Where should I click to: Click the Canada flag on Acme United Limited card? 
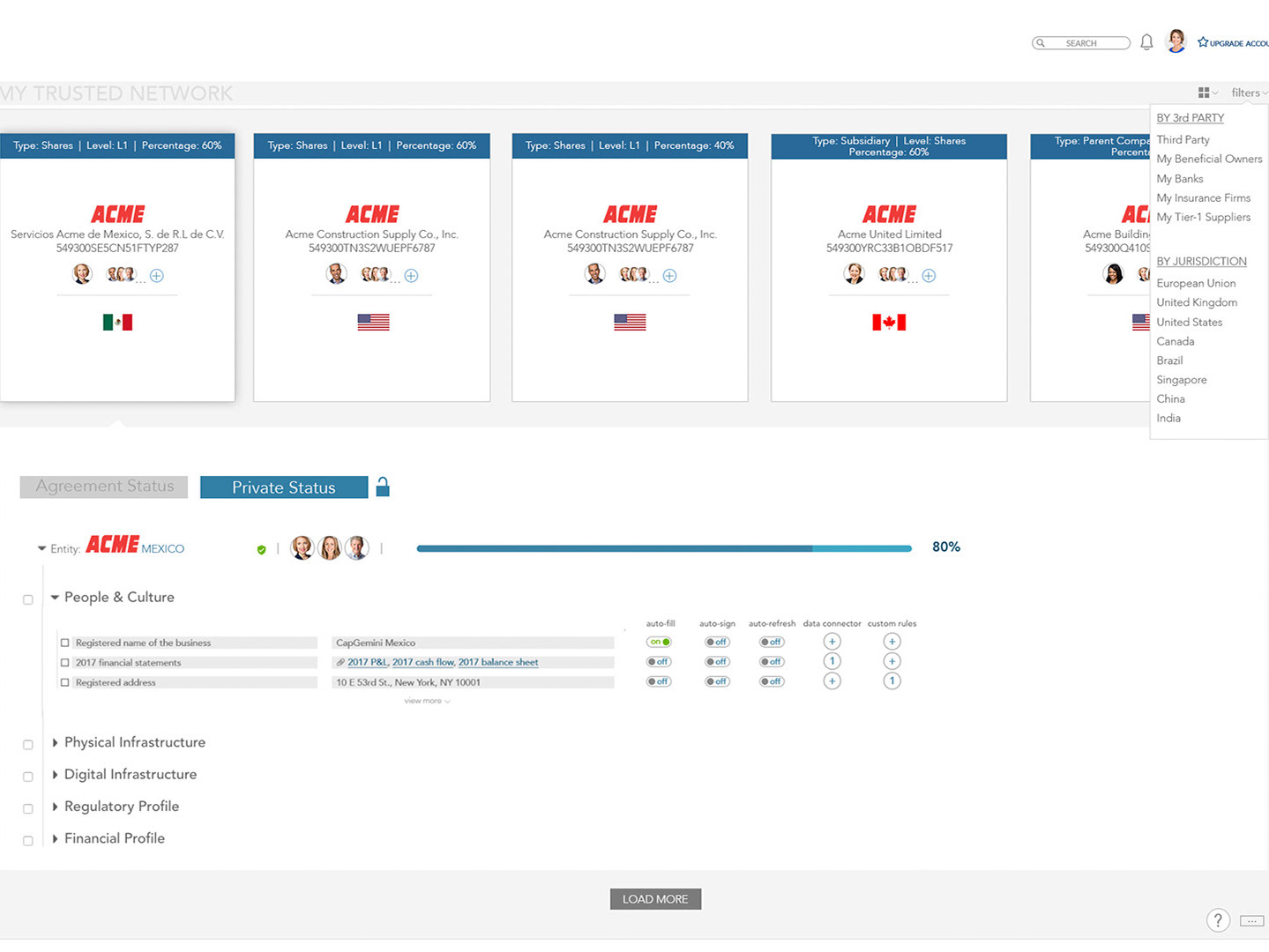point(889,323)
